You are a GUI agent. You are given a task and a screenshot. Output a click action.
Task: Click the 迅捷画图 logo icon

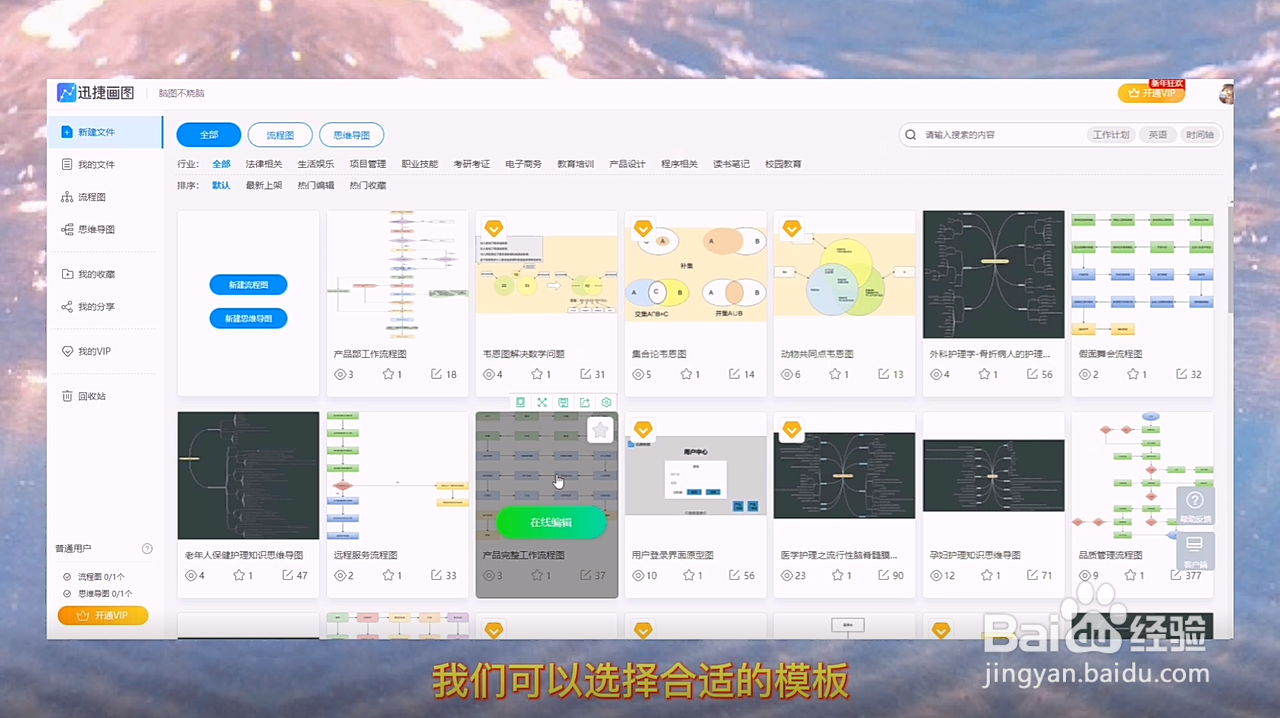tap(67, 93)
